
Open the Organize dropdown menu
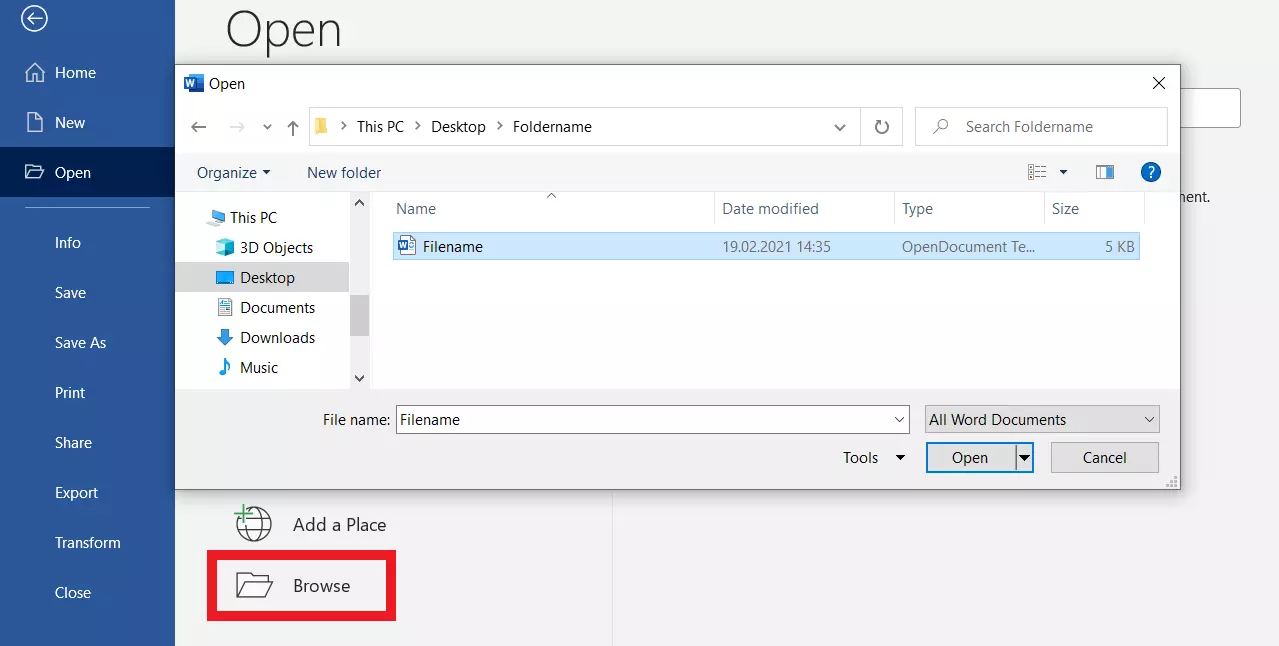click(233, 172)
